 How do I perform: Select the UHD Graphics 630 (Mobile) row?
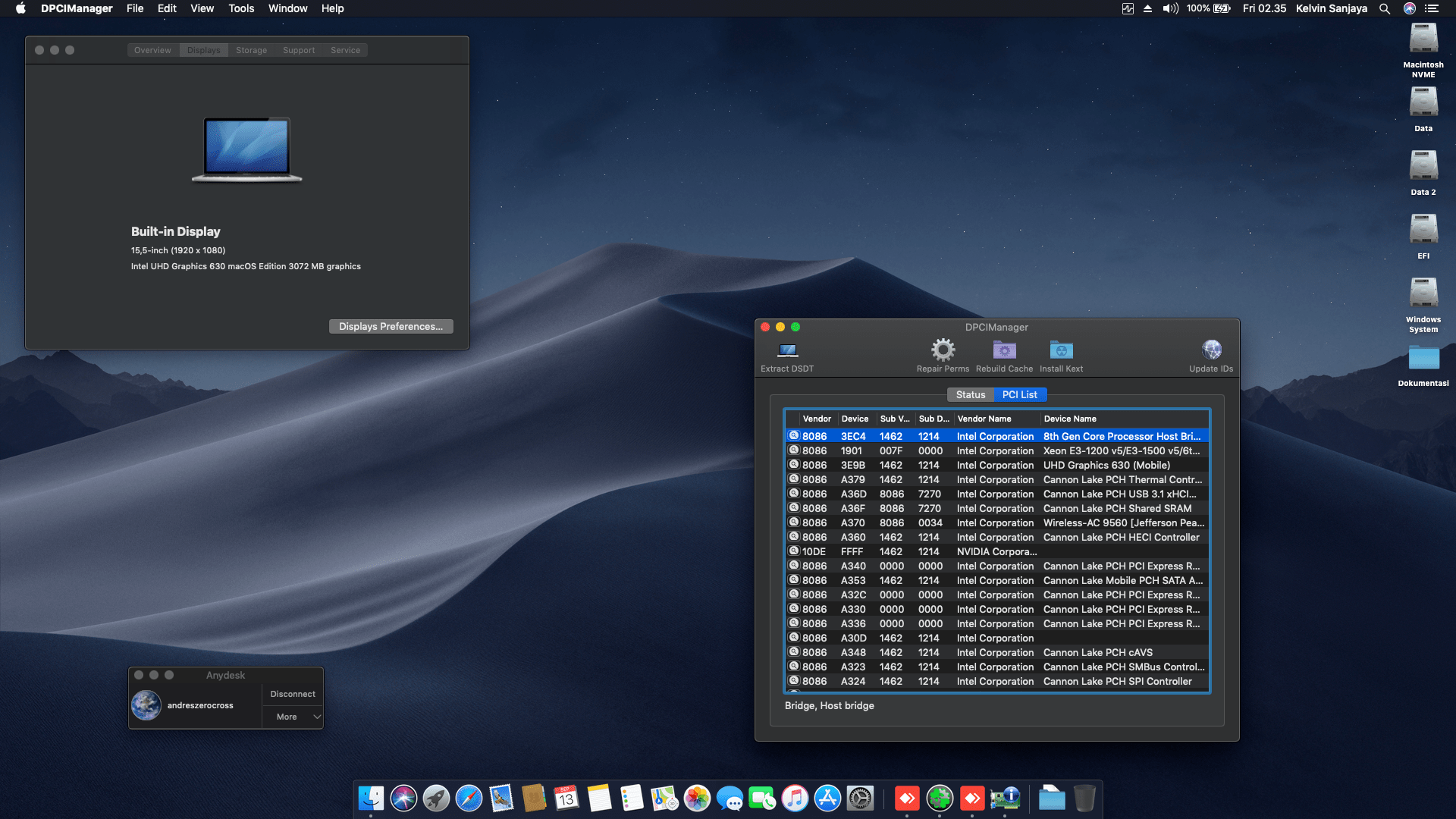[x=1106, y=465]
